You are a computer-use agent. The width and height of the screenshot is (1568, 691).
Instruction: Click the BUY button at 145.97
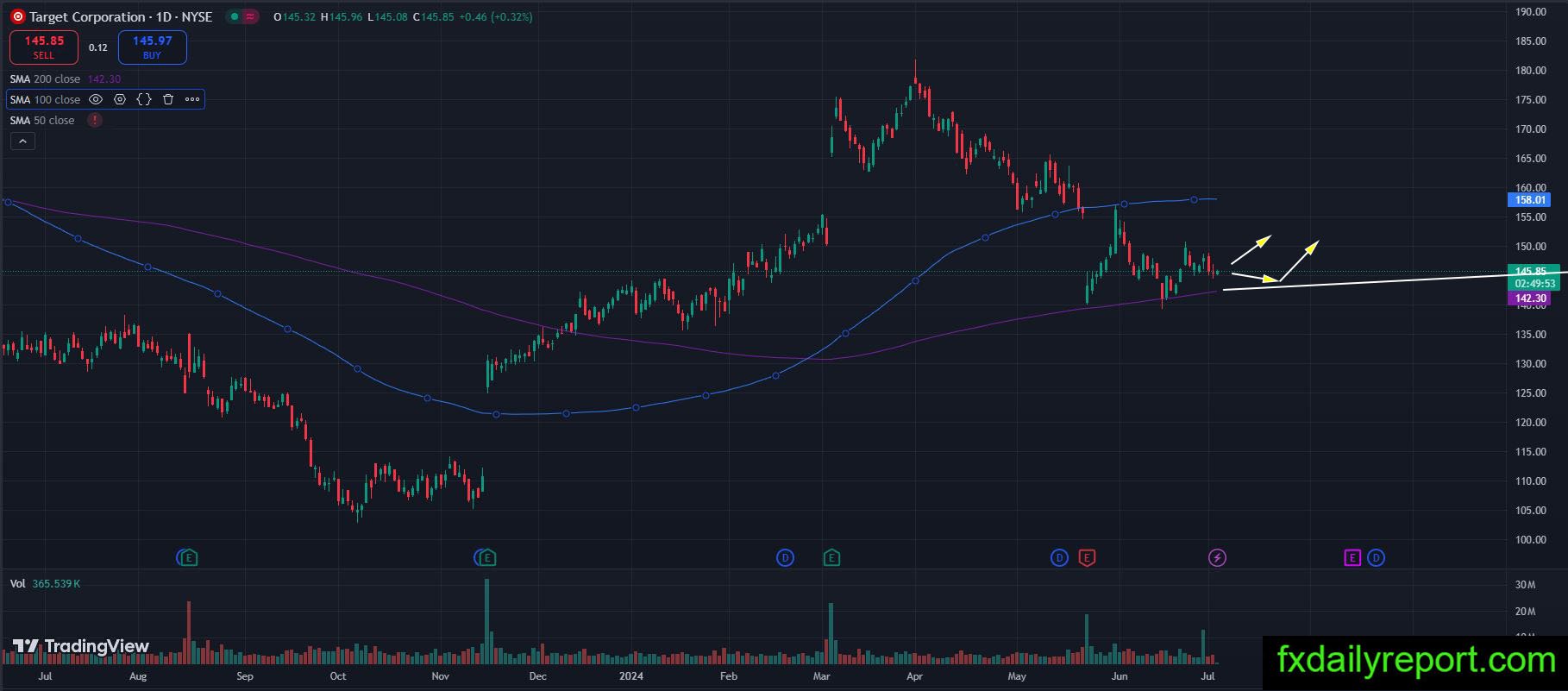click(153, 47)
